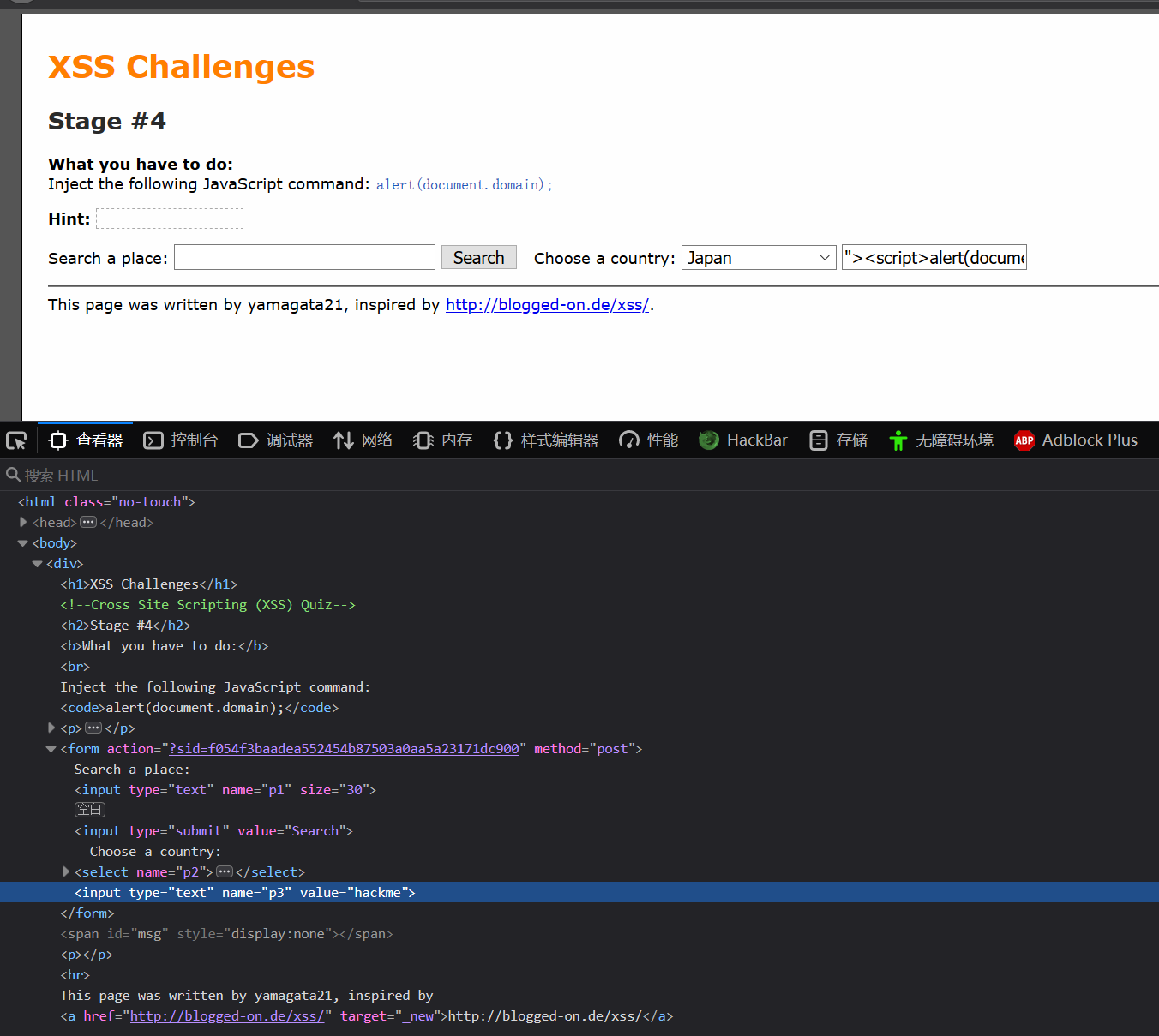Viewport: 1159px width, 1036px height.
Task: Open the 查看器 inspector tab
Action: tap(86, 440)
